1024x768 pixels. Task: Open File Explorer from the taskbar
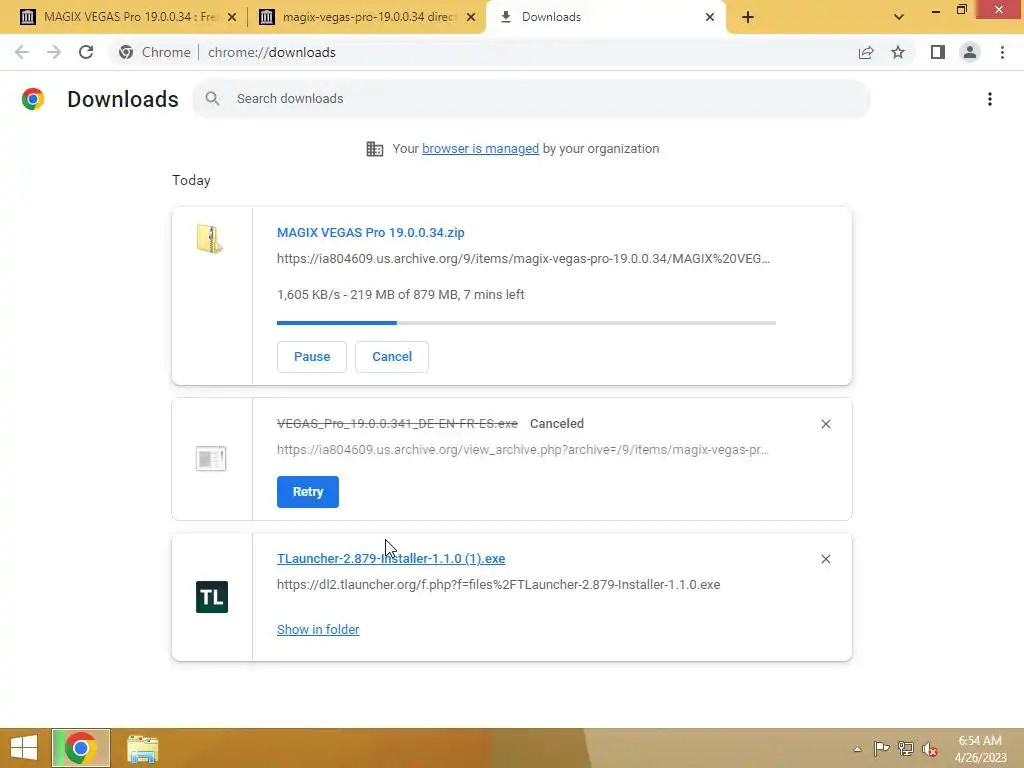click(142, 749)
